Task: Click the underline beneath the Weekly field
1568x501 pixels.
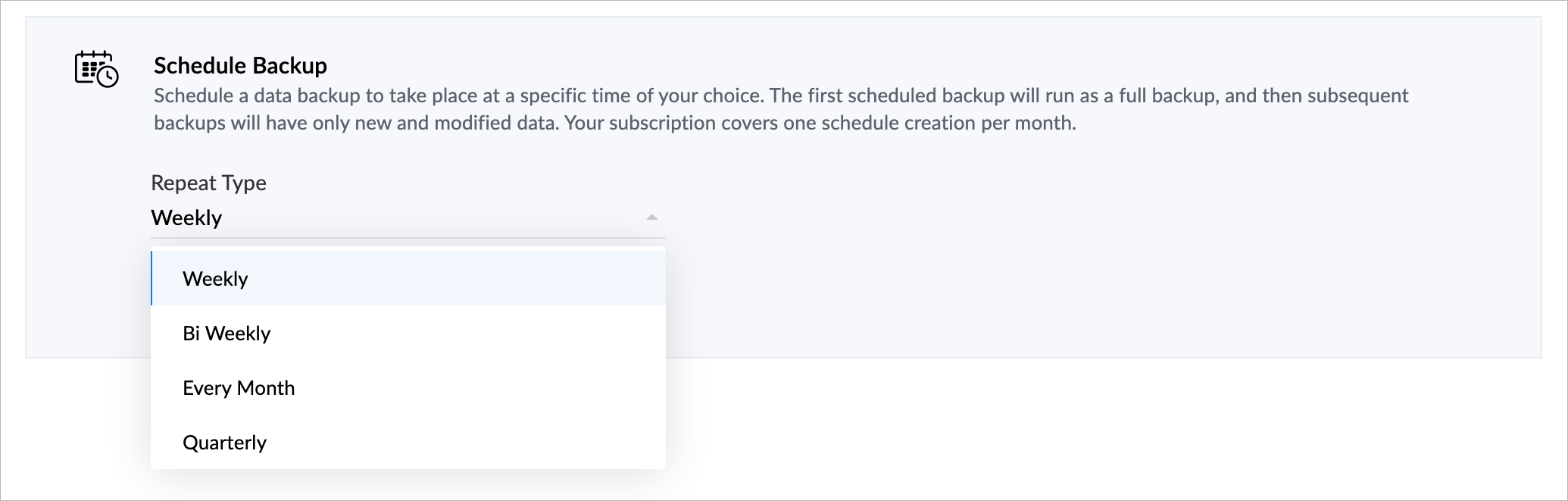Action: tap(408, 238)
